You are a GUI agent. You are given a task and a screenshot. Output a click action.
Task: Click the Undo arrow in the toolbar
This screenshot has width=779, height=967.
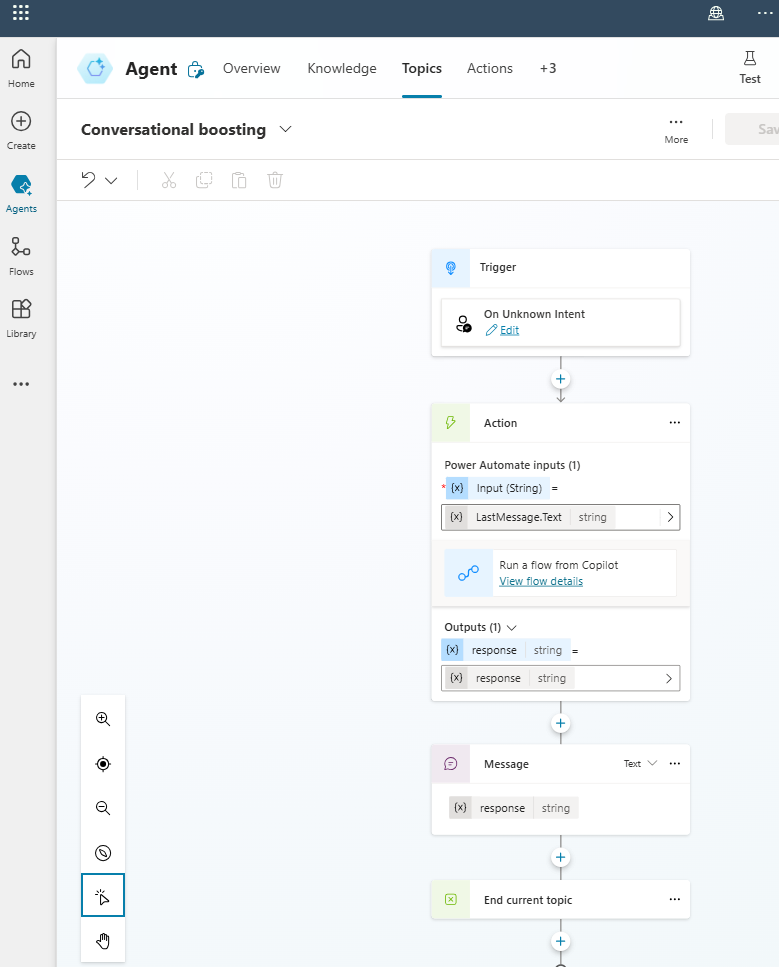point(88,180)
